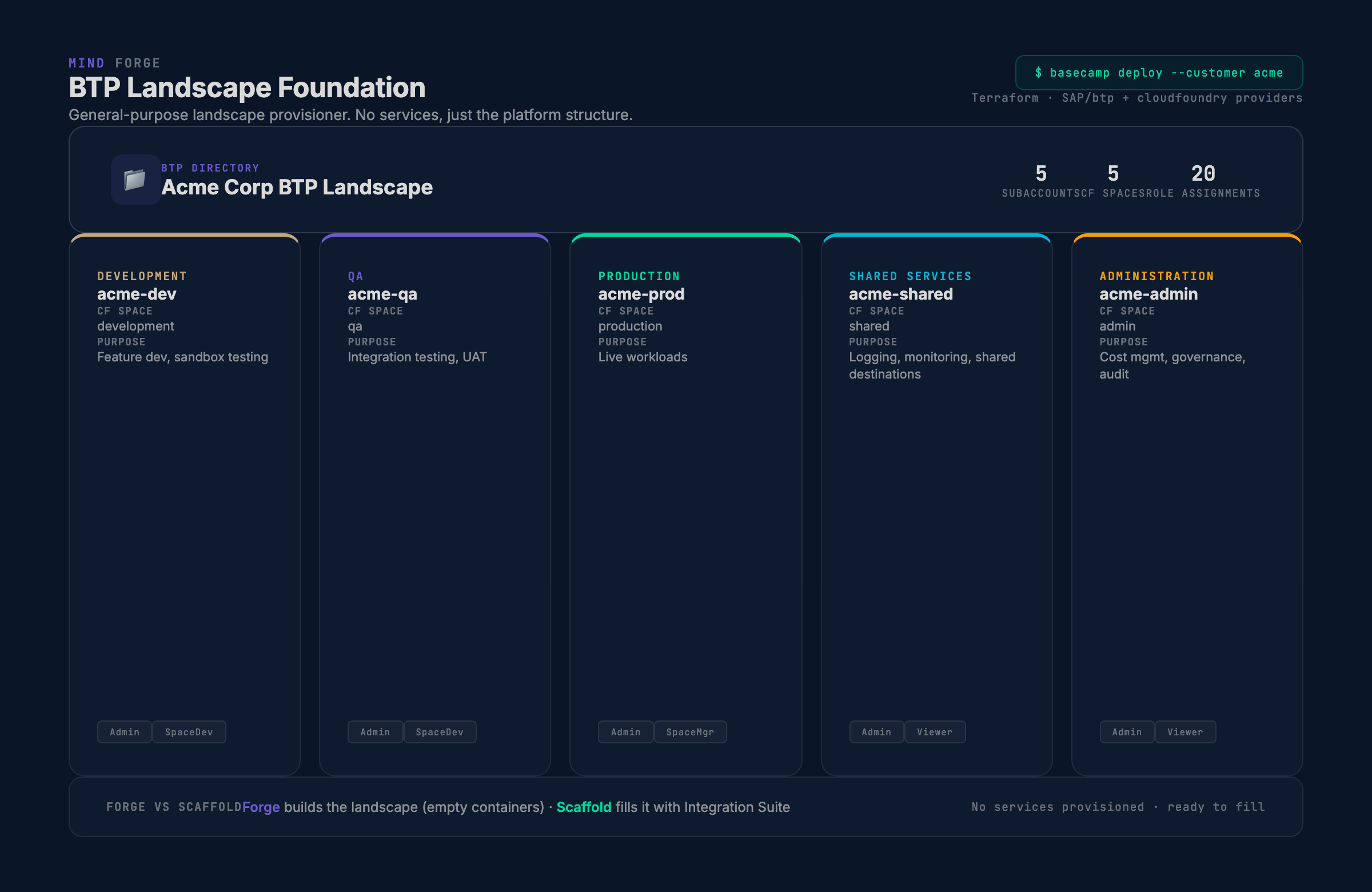1372x892 pixels.
Task: Select the SpaceDev tag in acme-dev card
Action: coord(189,732)
